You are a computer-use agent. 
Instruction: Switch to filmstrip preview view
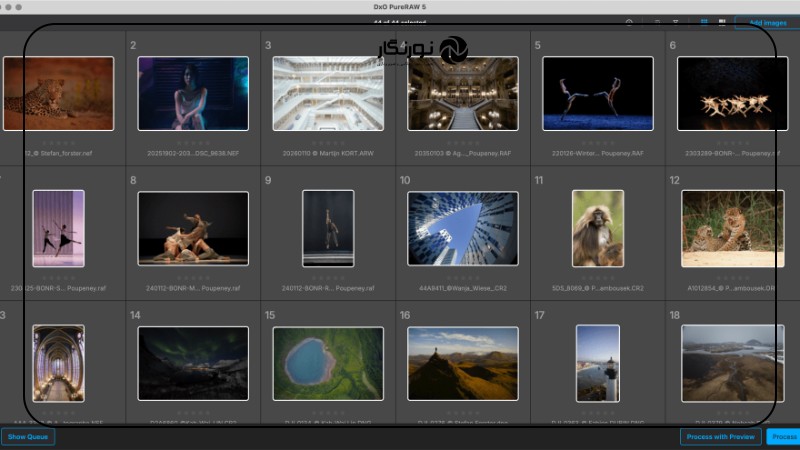click(722, 22)
